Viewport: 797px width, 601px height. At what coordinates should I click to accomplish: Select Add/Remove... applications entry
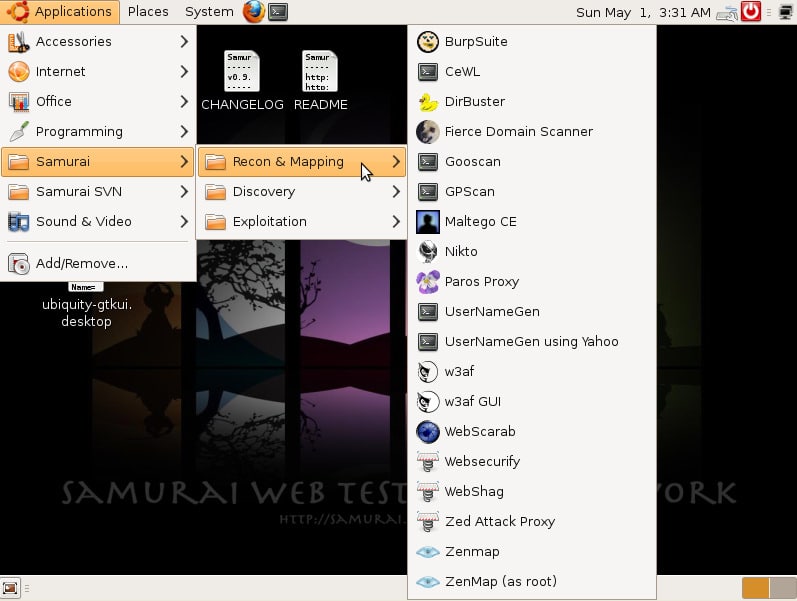click(82, 264)
